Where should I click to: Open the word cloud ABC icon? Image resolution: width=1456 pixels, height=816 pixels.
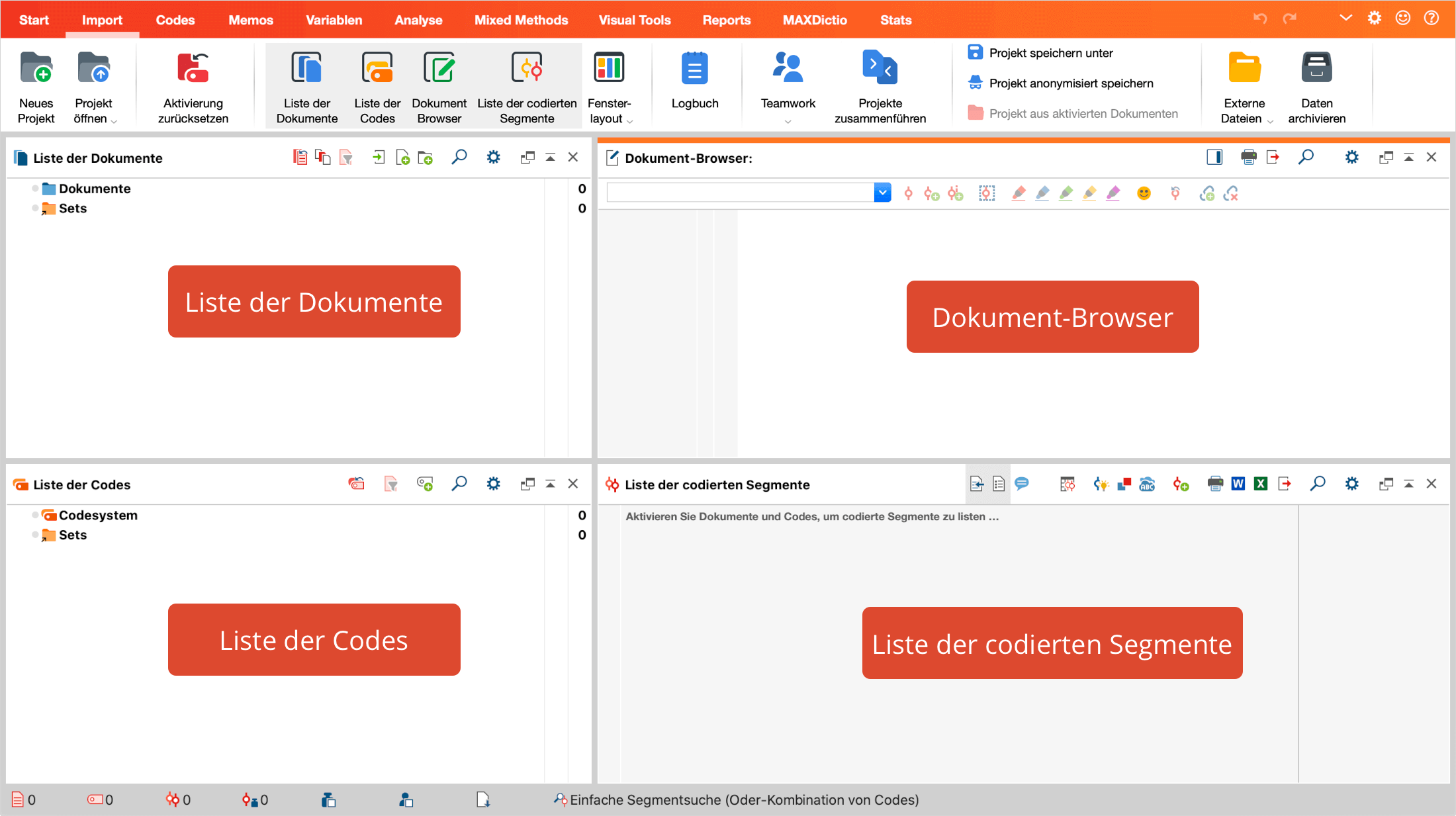click(1147, 484)
